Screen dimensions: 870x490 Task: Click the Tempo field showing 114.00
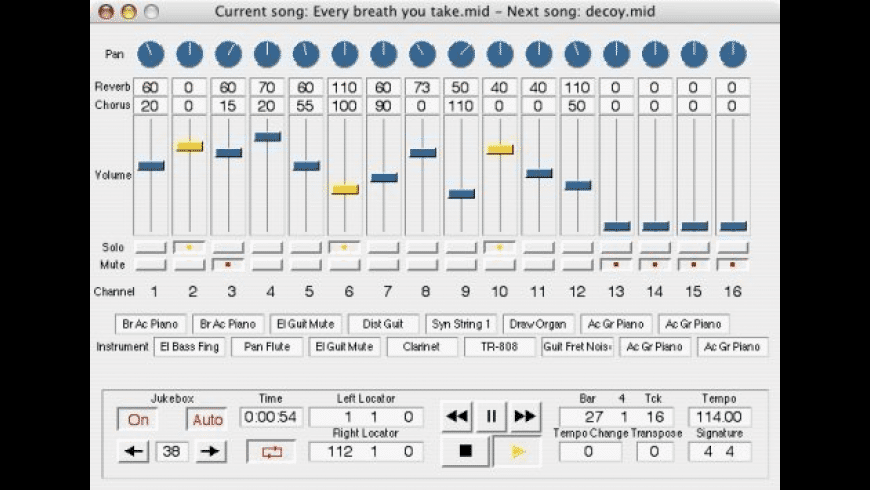(x=719, y=417)
